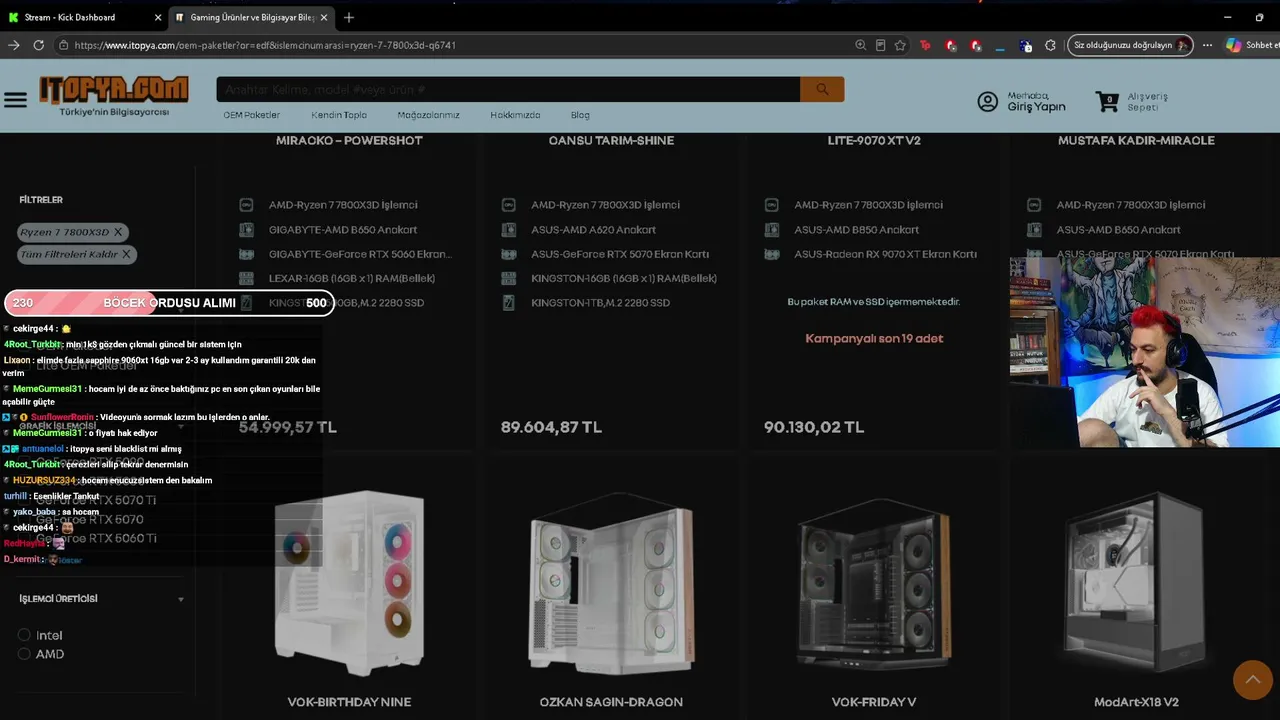Collapse the İşlemci Üreticisi filter section
This screenshot has height=720, width=1280.
[x=181, y=600]
